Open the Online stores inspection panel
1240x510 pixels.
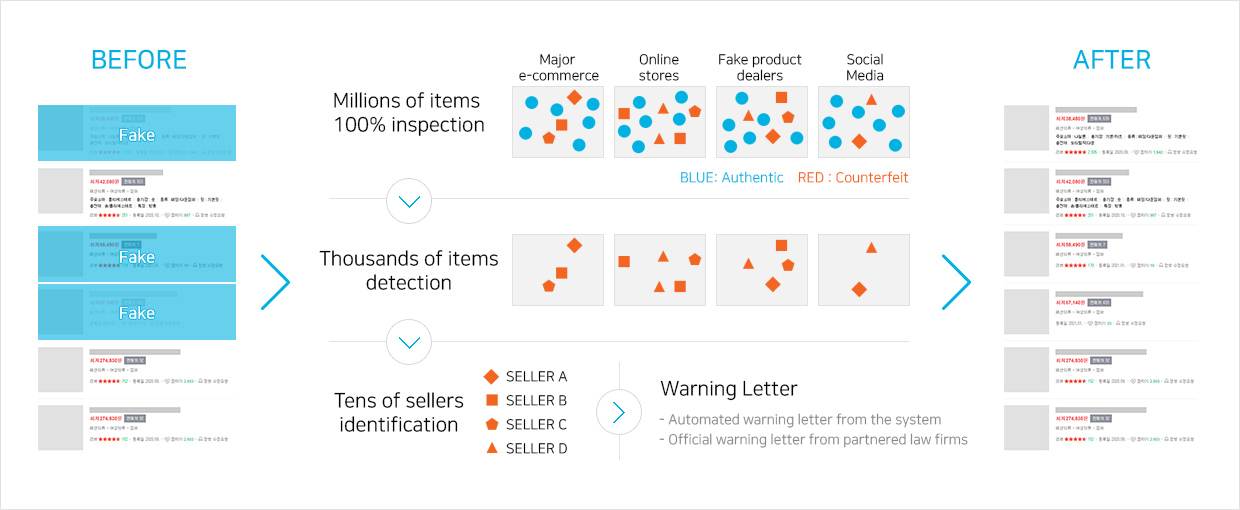point(660,121)
